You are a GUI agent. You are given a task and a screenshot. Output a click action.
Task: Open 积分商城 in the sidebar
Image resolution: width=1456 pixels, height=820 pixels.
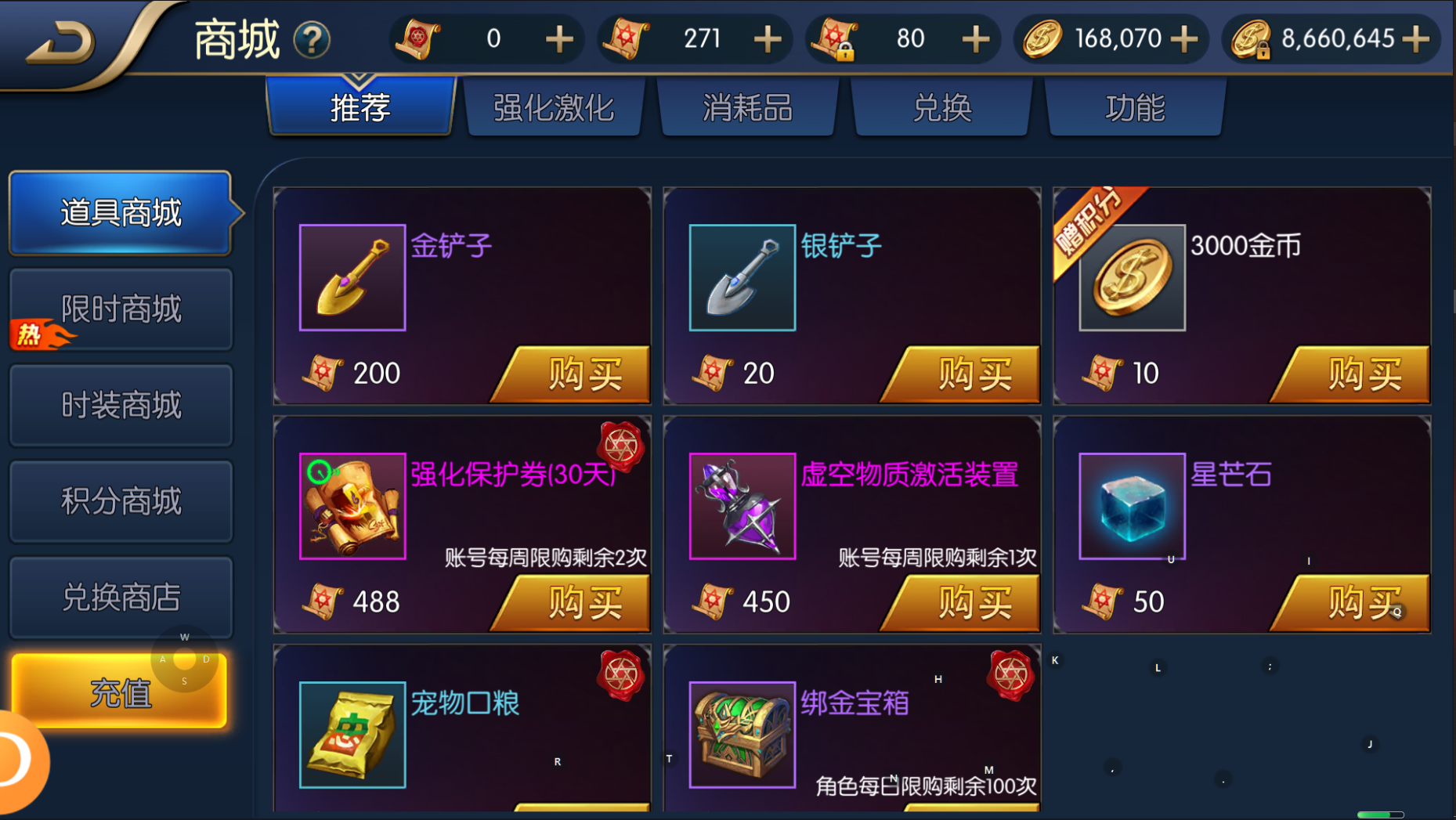(x=121, y=502)
